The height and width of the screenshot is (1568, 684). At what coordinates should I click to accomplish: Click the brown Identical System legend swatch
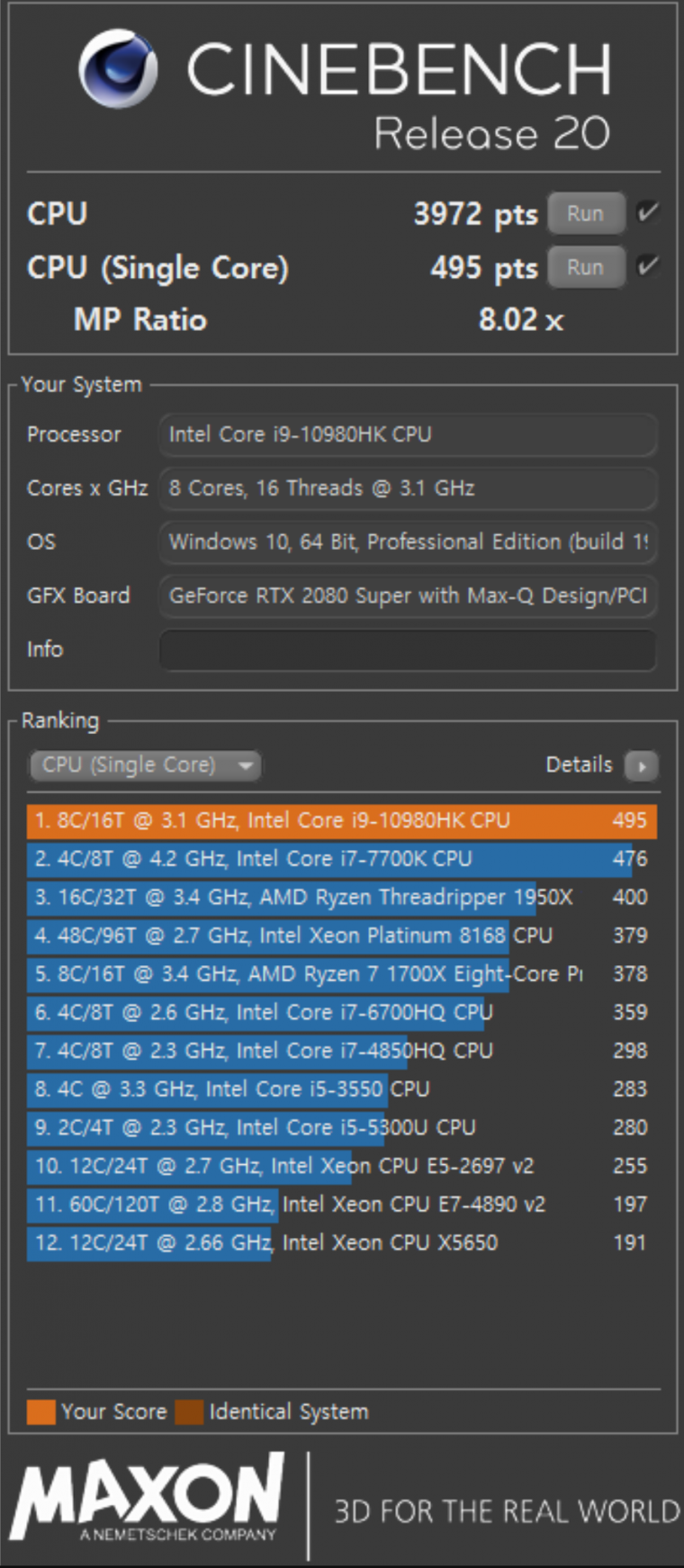coord(190,1411)
